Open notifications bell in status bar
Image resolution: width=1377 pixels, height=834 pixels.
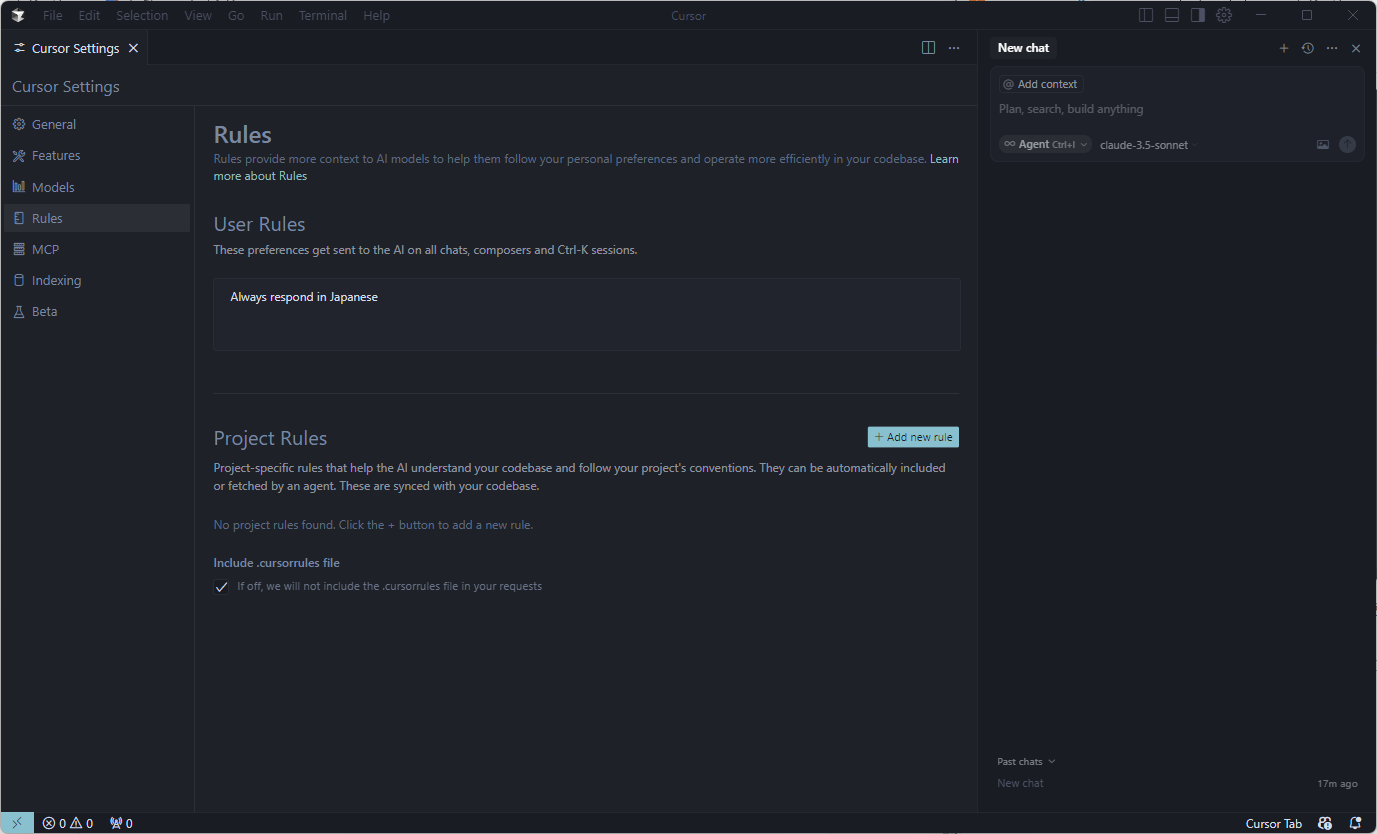point(1355,823)
